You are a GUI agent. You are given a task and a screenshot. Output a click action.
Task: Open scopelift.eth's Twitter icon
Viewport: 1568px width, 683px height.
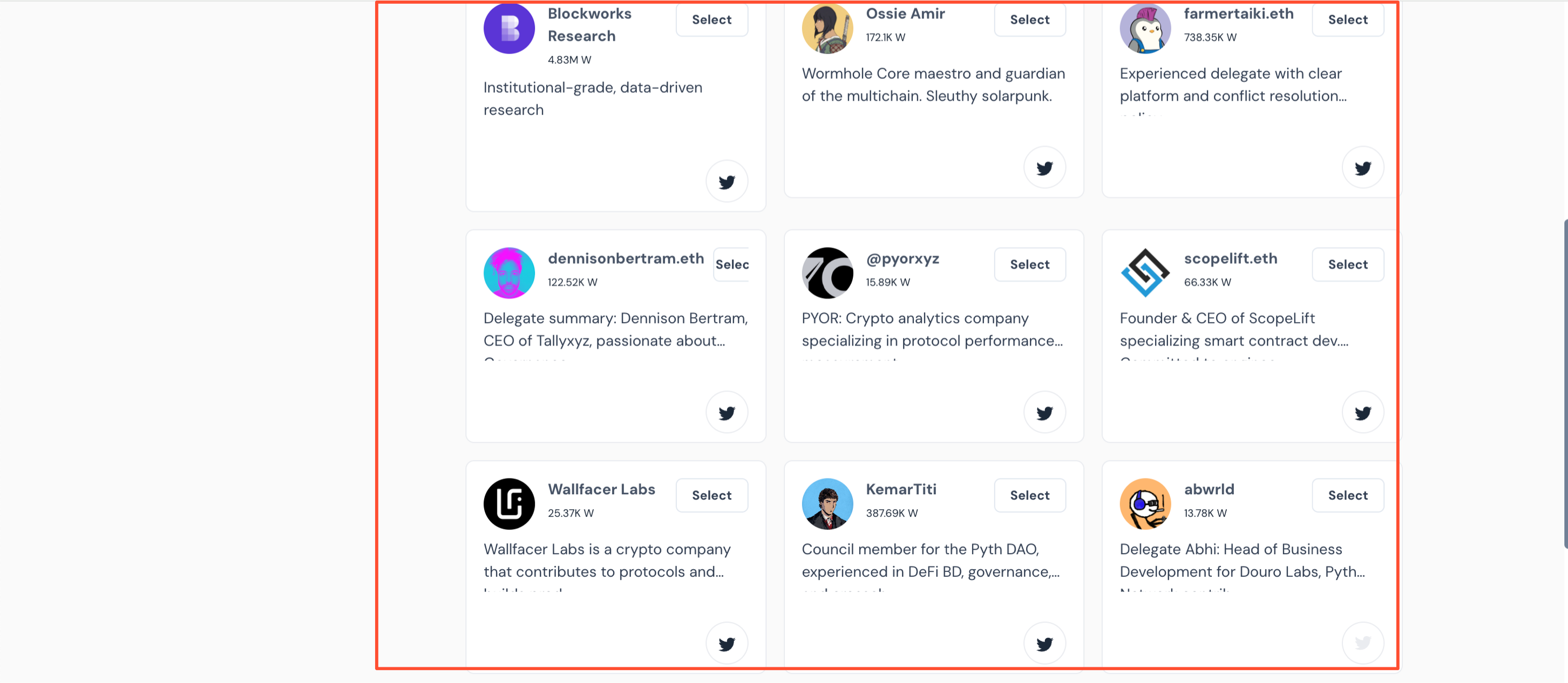(x=1362, y=412)
